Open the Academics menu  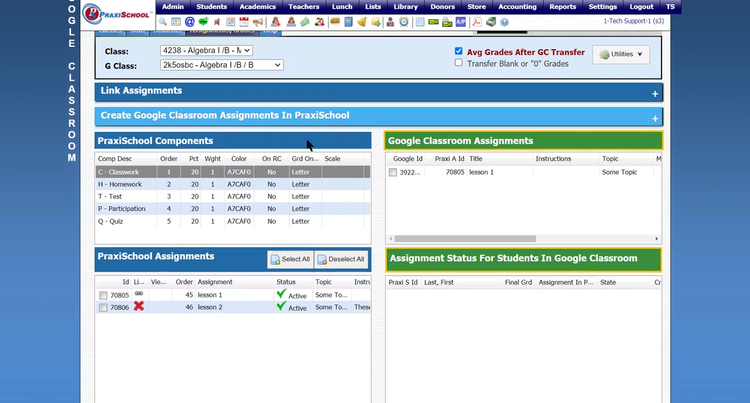tap(257, 7)
